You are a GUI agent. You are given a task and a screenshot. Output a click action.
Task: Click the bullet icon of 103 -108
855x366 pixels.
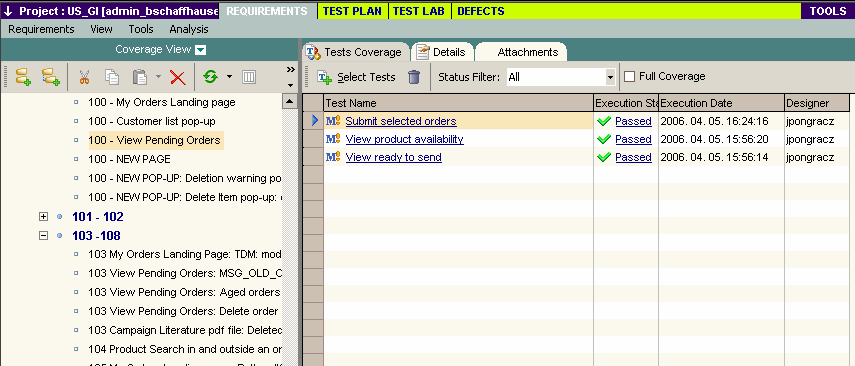pyautogui.click(x=60, y=236)
